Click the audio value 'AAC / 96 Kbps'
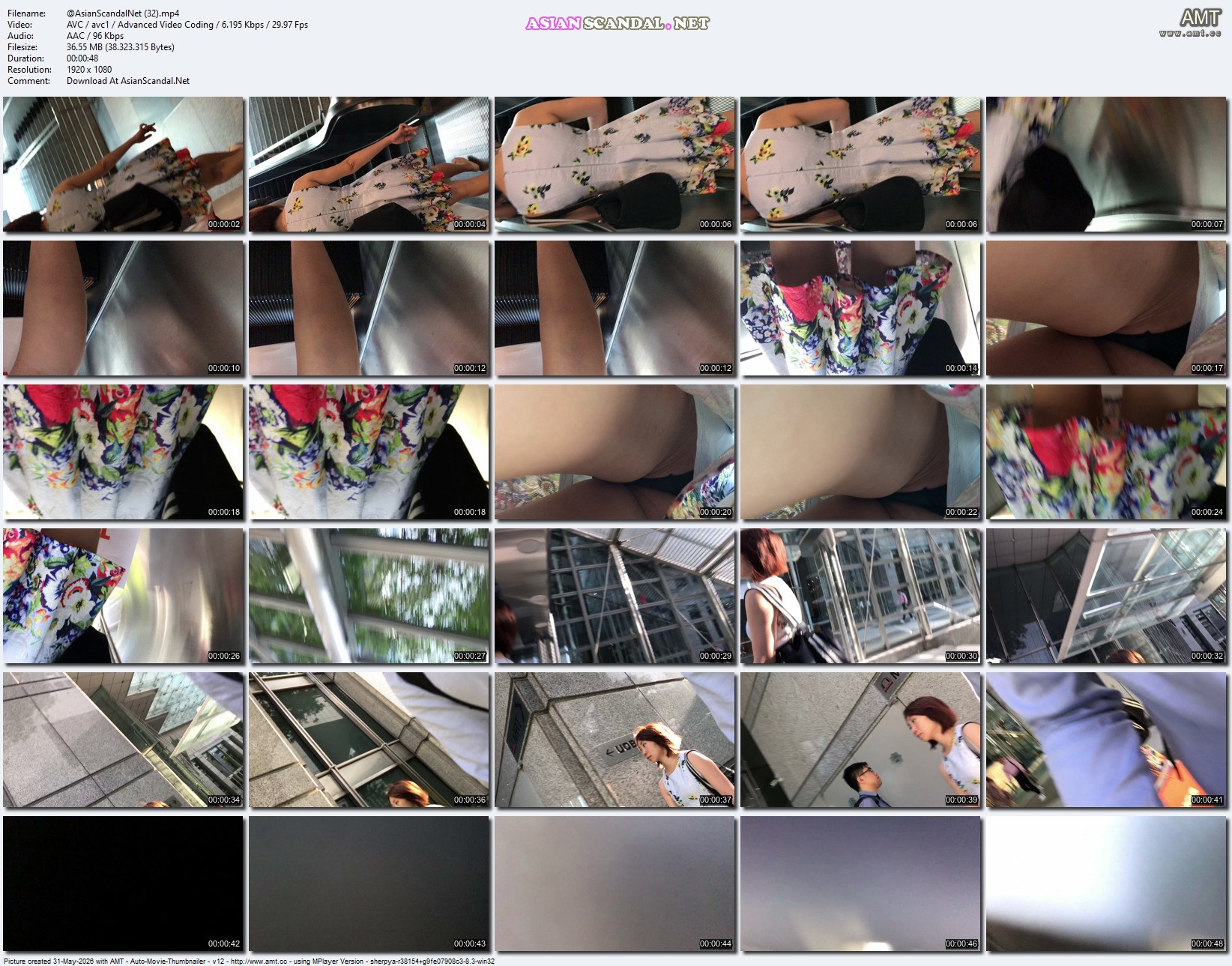 click(x=95, y=36)
